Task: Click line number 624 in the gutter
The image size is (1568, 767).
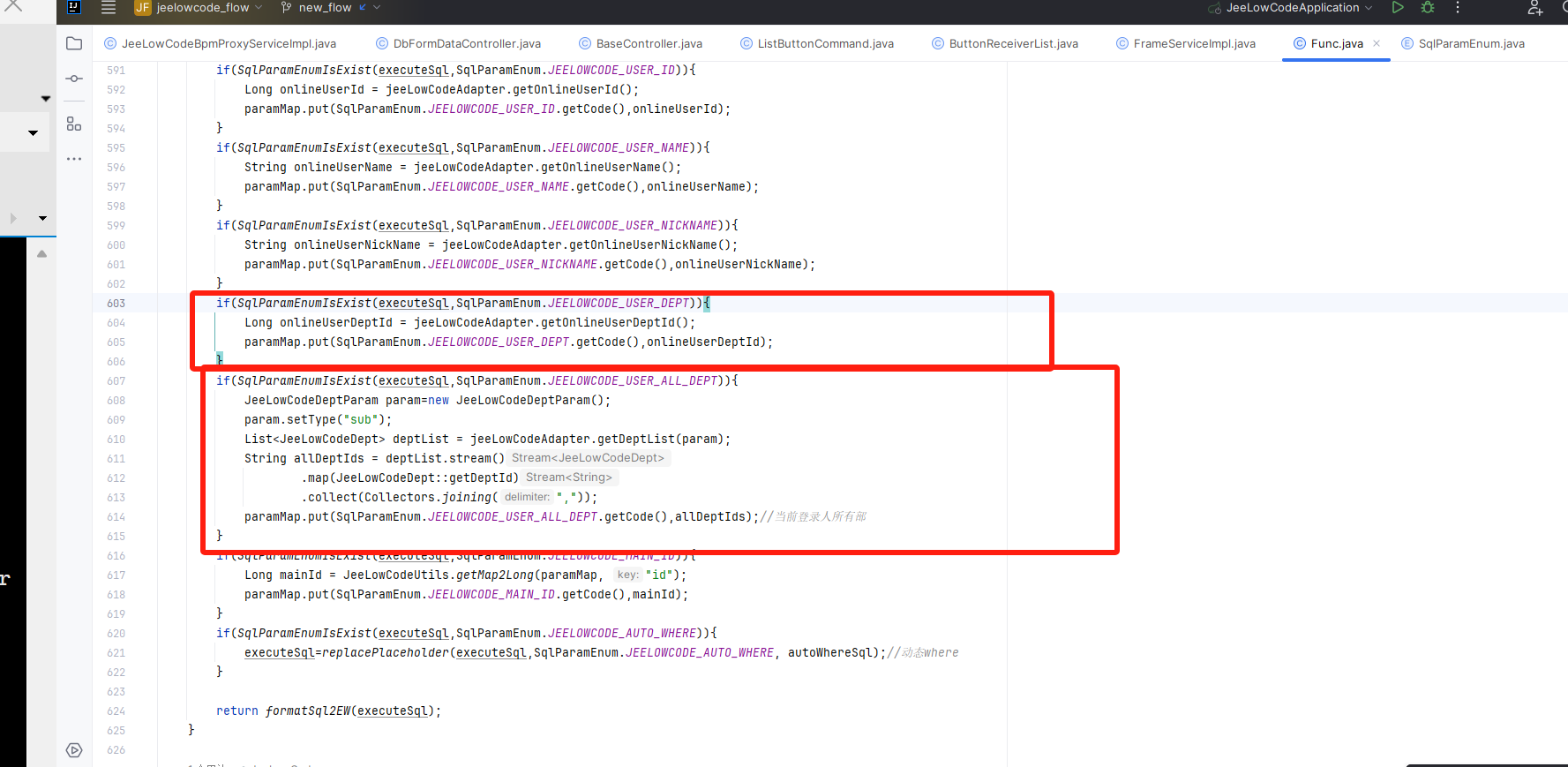Action: point(116,711)
